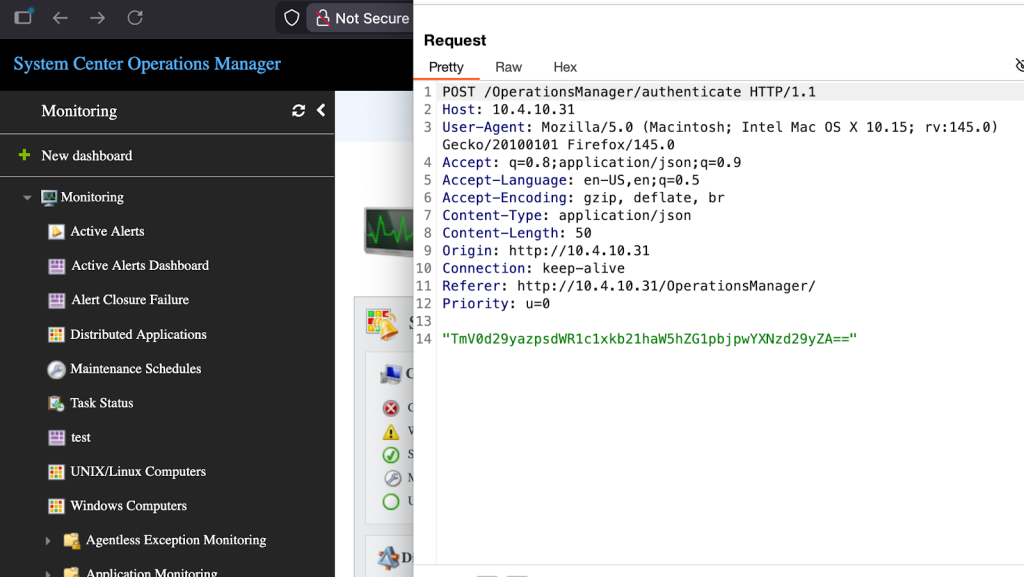The height and width of the screenshot is (577, 1024).
Task: Click the Active Alerts view icon
Action: point(57,232)
